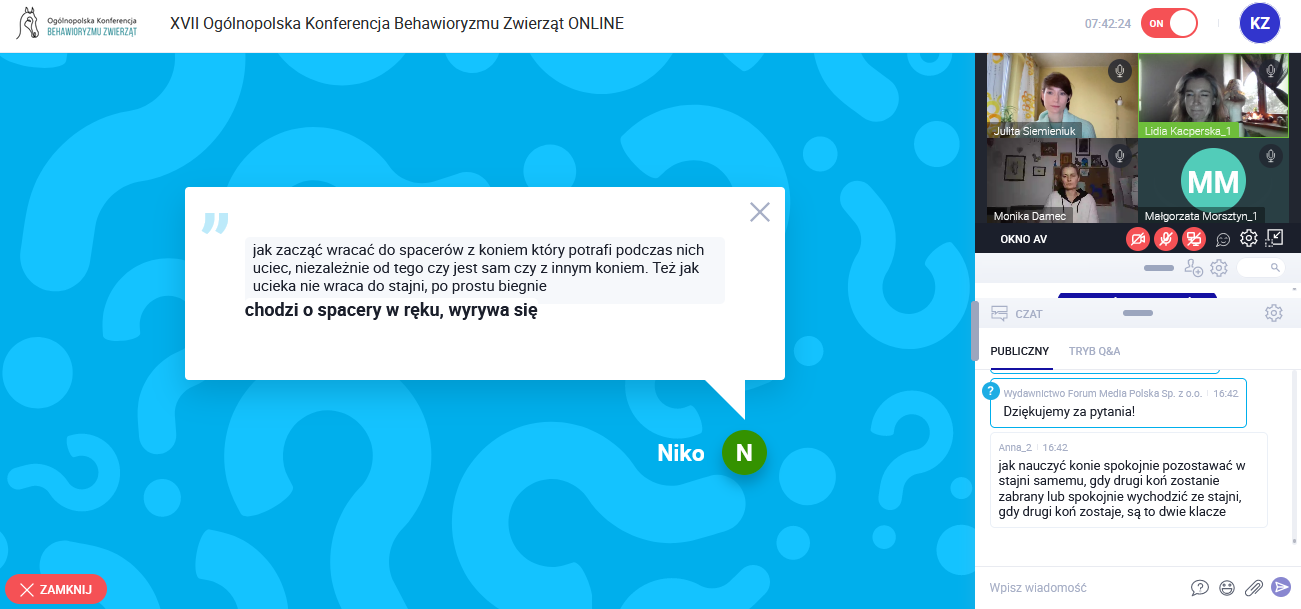Image resolution: width=1301 pixels, height=609 pixels.
Task: Click the participants search field
Action: tap(1260, 268)
